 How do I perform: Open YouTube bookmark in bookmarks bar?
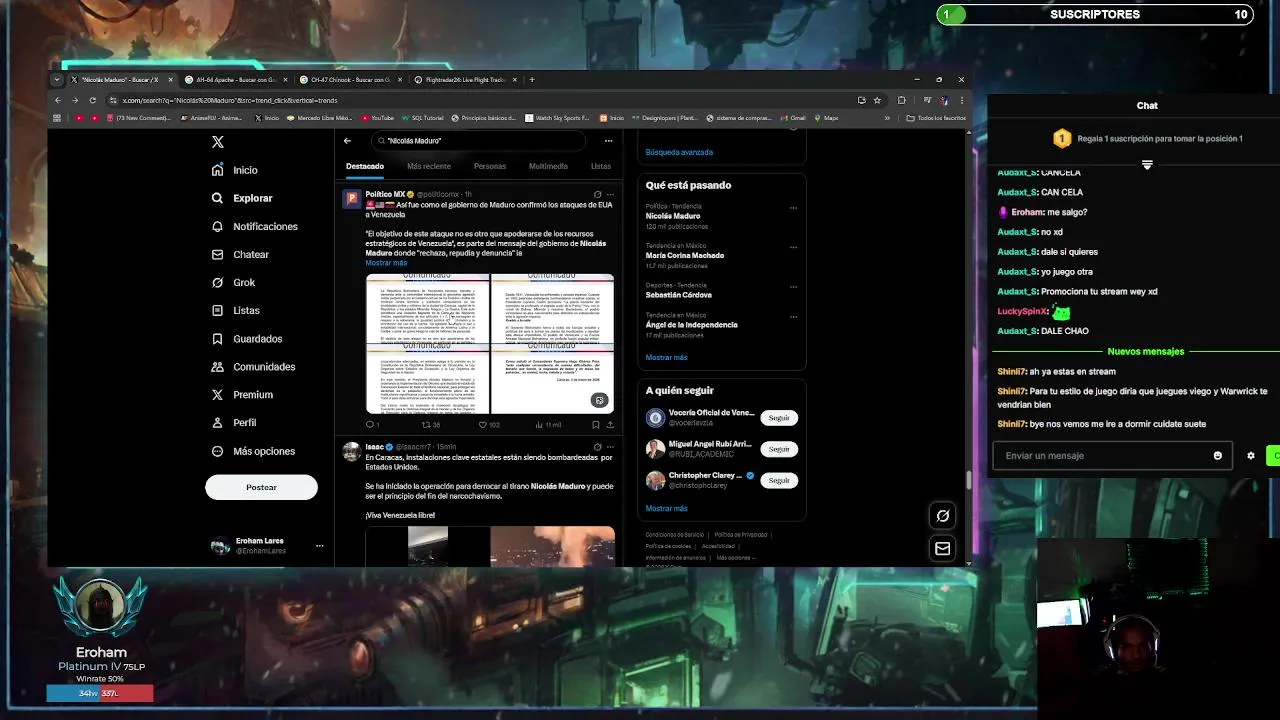[x=375, y=118]
